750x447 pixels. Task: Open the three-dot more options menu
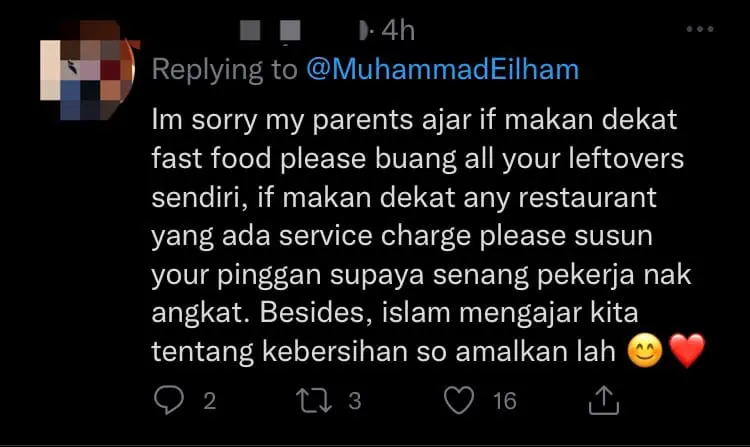click(700, 29)
